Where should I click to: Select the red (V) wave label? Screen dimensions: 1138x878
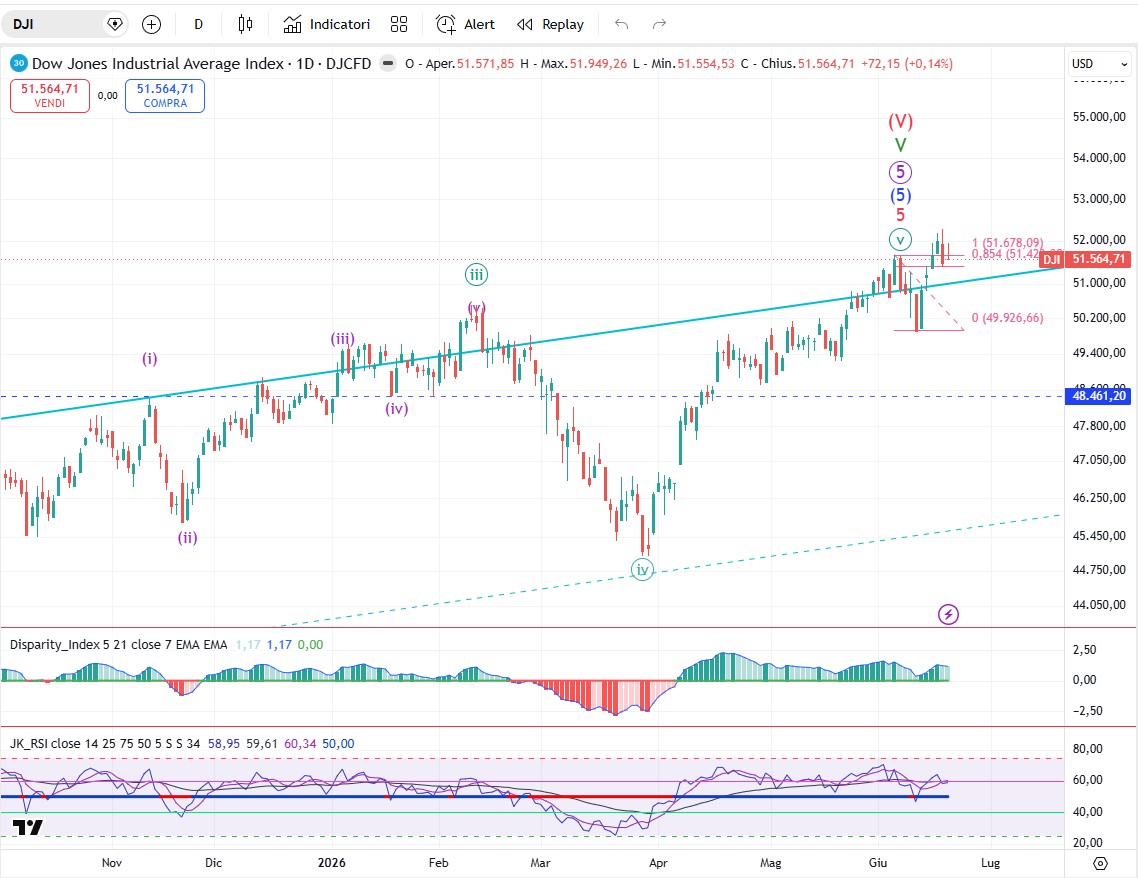pos(901,121)
